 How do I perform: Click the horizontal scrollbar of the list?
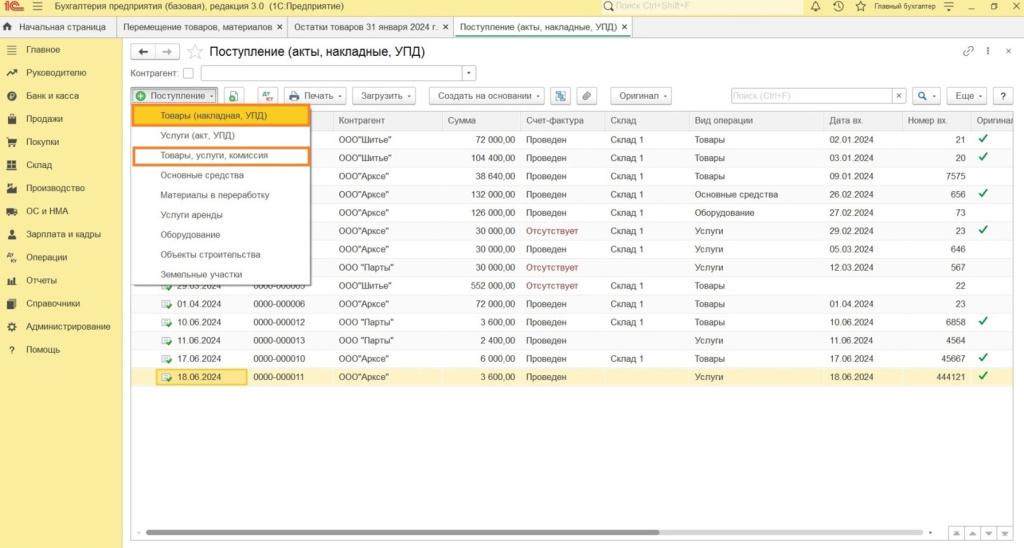coord(402,532)
